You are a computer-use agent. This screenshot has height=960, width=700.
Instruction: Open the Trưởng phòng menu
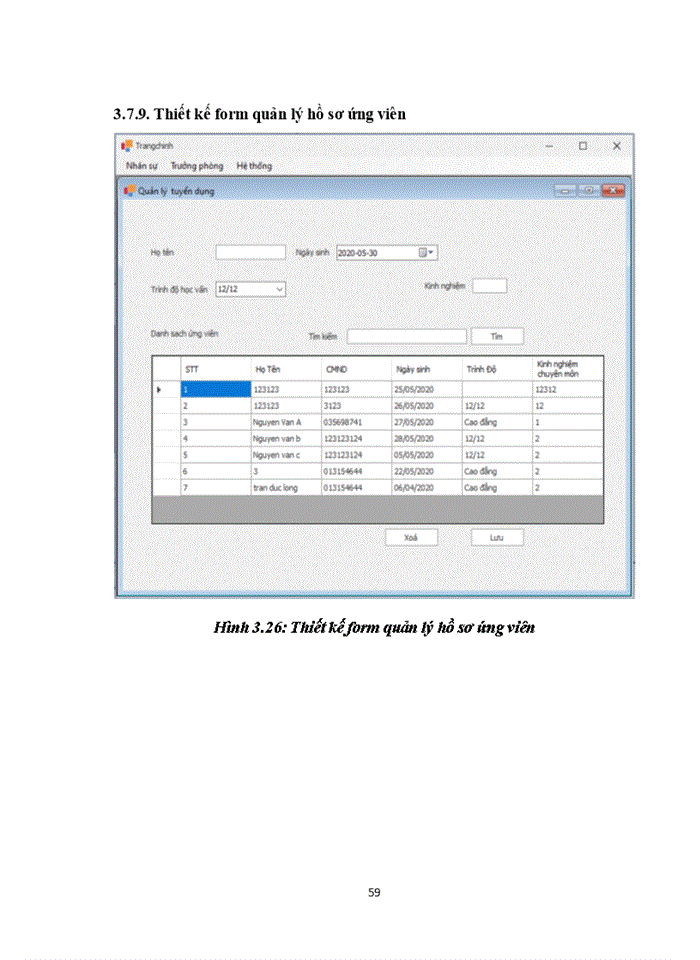[197, 166]
